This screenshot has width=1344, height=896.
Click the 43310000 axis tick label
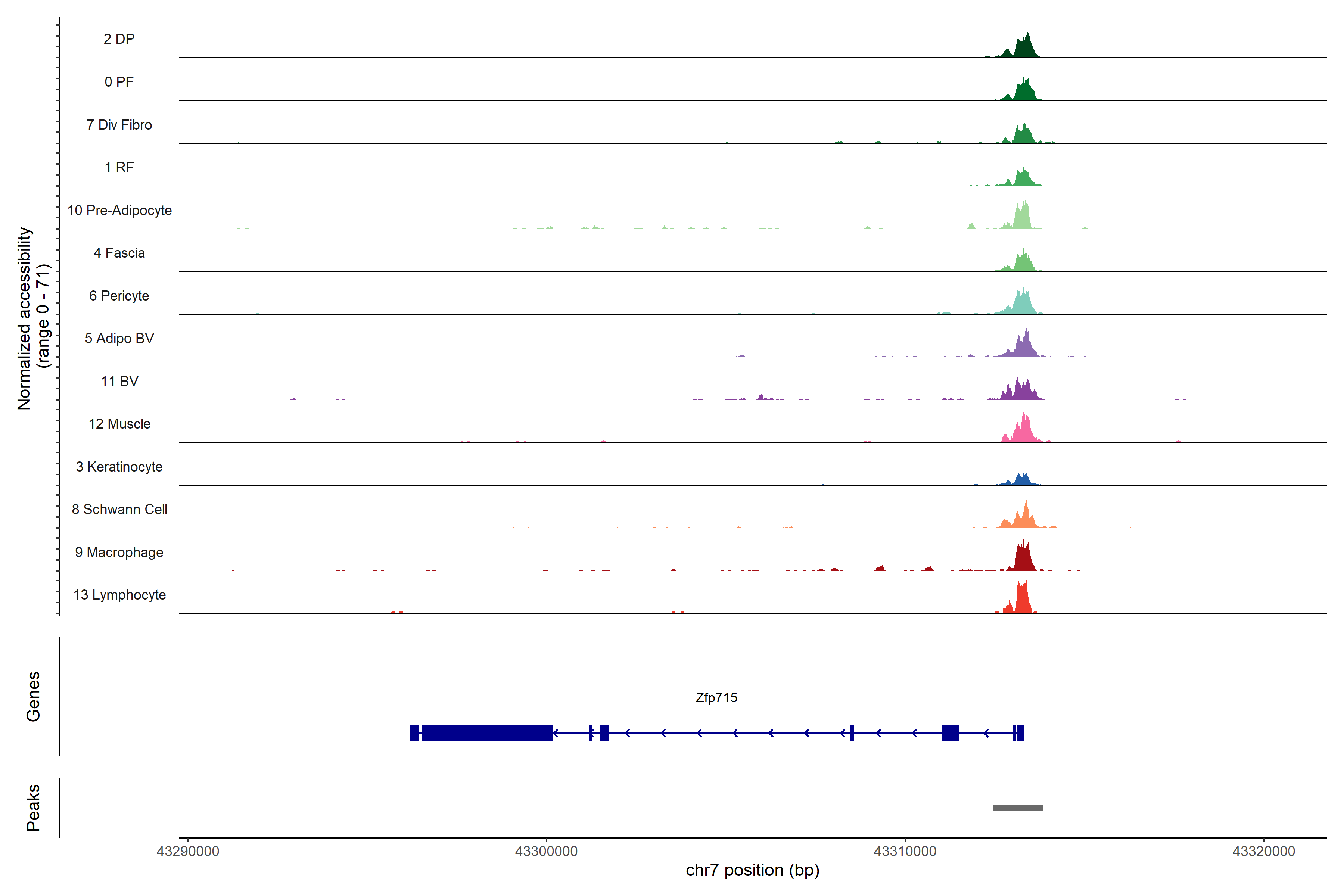(x=905, y=852)
